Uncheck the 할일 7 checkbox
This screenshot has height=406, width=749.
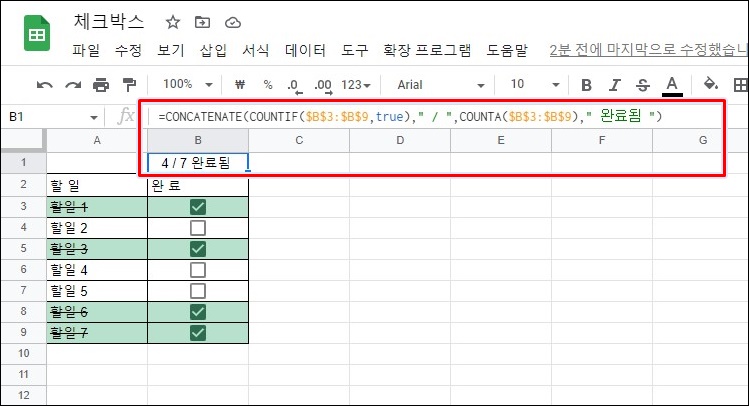(198, 333)
